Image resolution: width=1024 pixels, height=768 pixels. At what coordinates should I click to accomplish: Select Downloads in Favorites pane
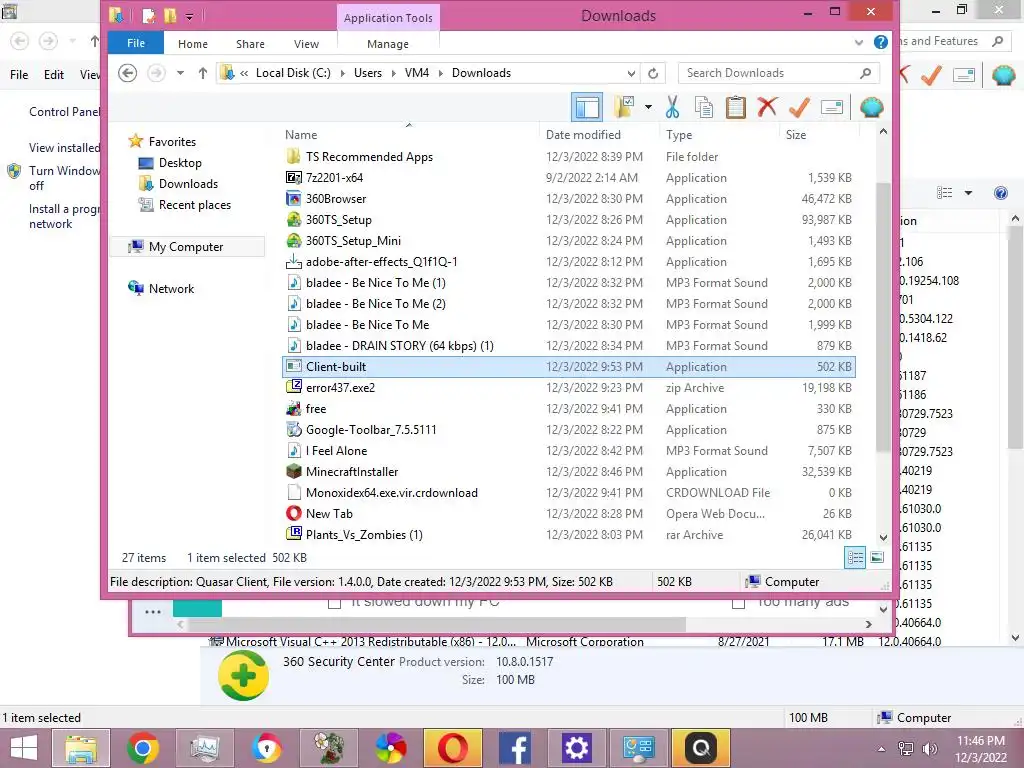tap(188, 184)
